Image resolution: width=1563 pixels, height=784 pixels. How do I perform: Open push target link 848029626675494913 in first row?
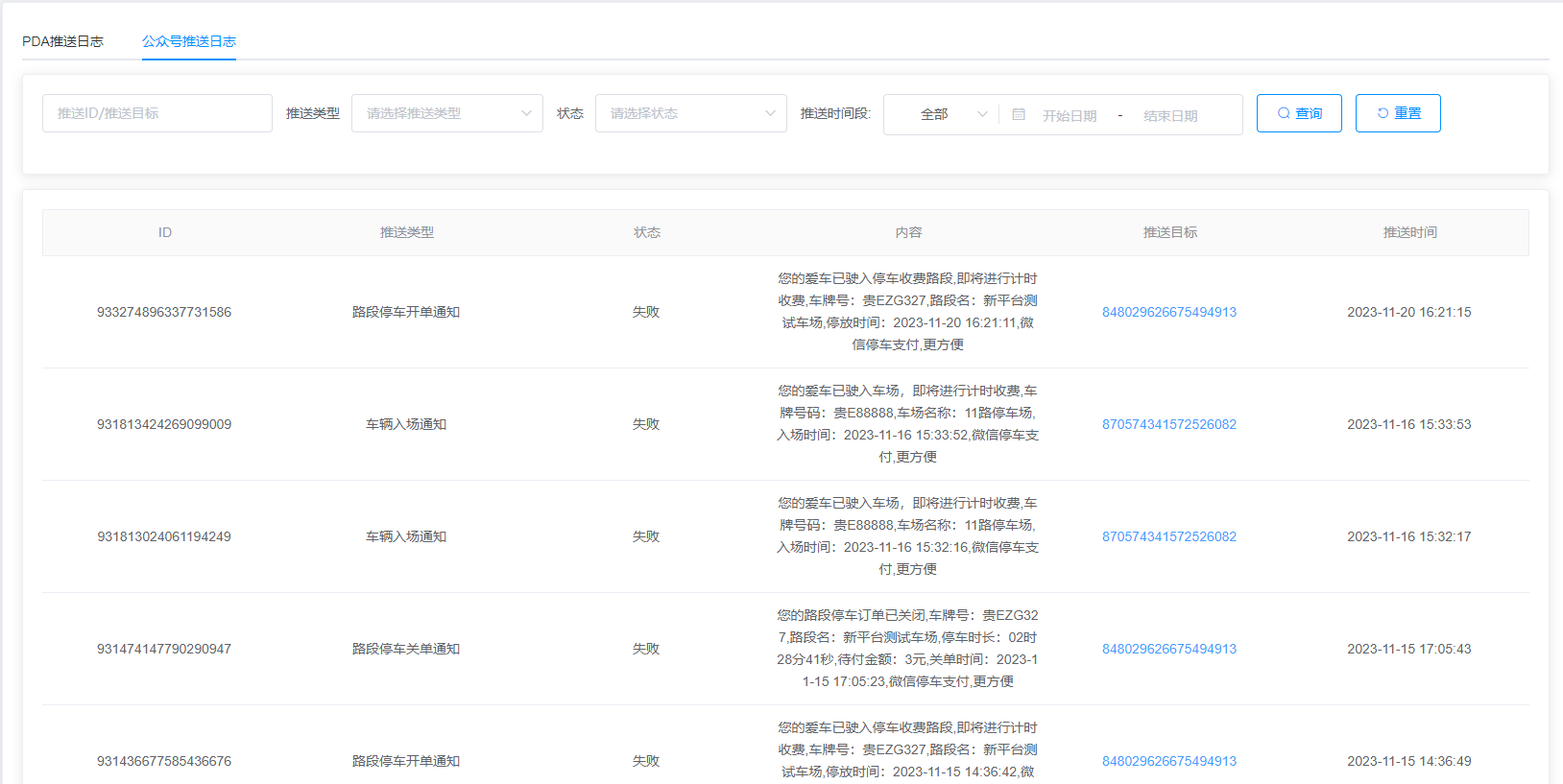1168,312
